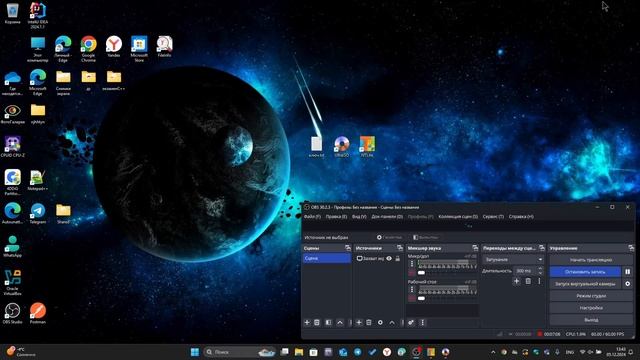Hide the Захват экрана source with eye icon
Viewport: 640px width, 360px height.
point(389,258)
